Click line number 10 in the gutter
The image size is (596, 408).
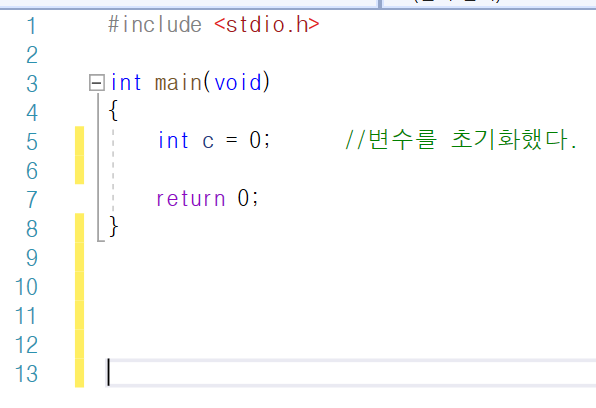(x=26, y=287)
